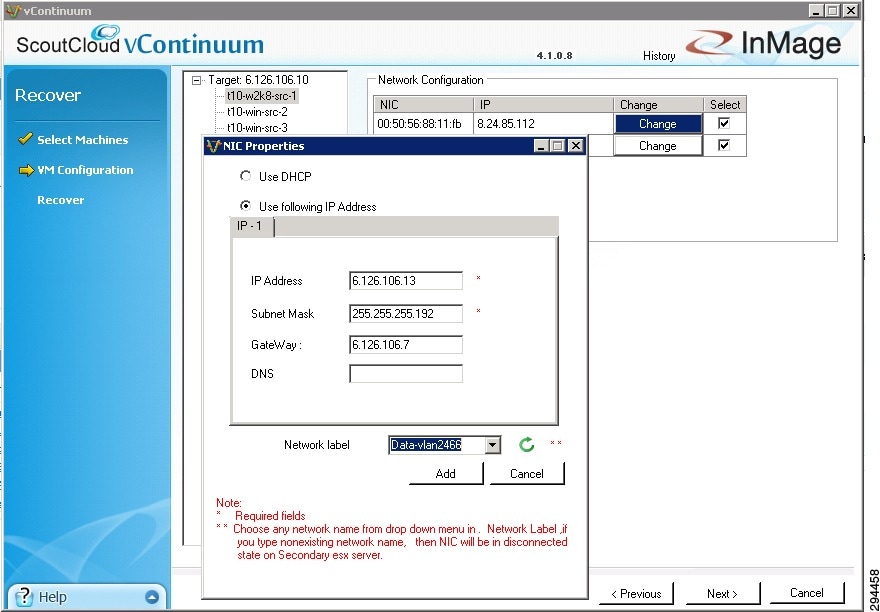Image resolution: width=880 pixels, height=612 pixels.
Task: Open the Network label dropdown arrow
Action: (492, 445)
